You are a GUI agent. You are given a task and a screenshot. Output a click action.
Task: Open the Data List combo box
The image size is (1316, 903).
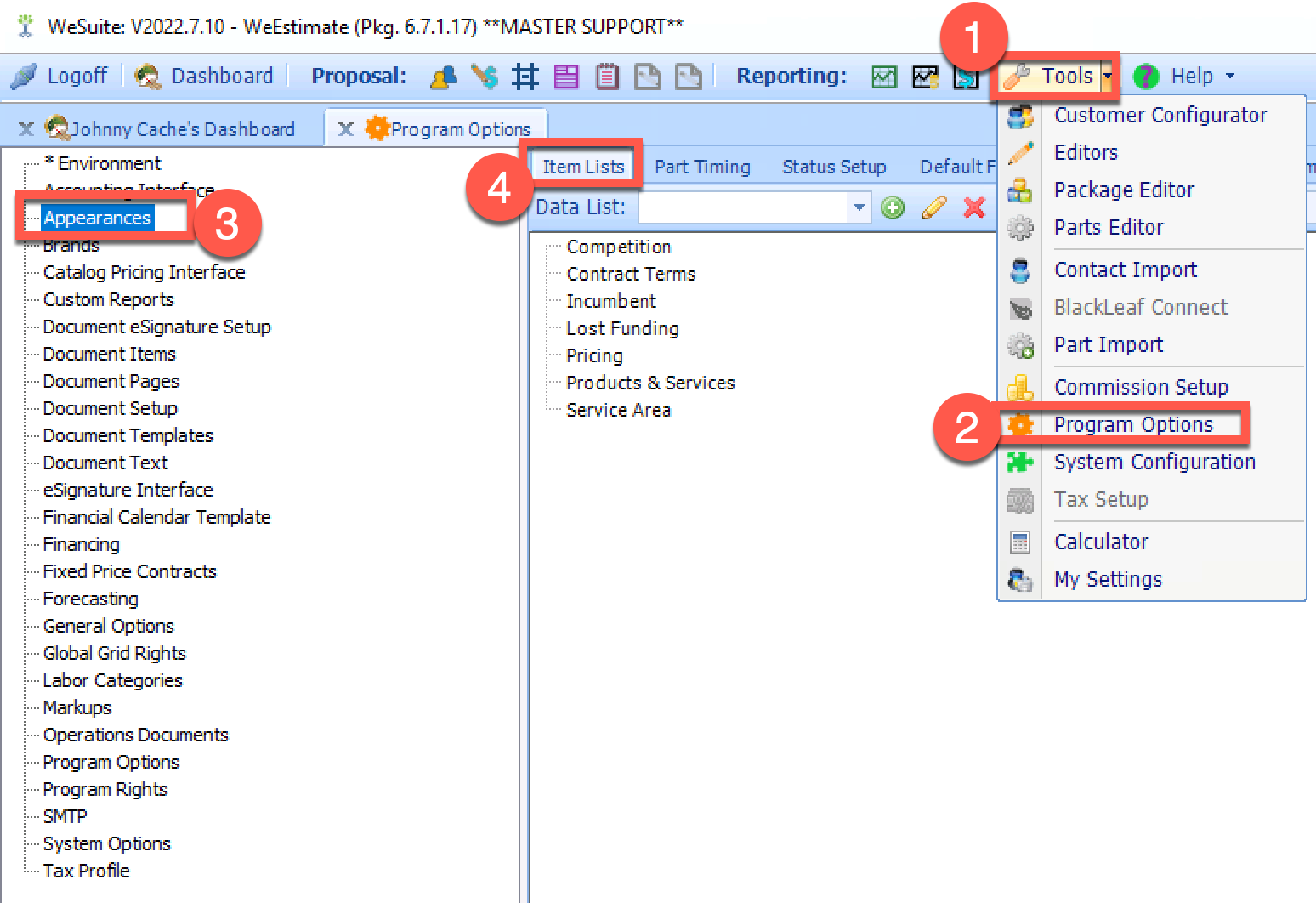coord(755,207)
